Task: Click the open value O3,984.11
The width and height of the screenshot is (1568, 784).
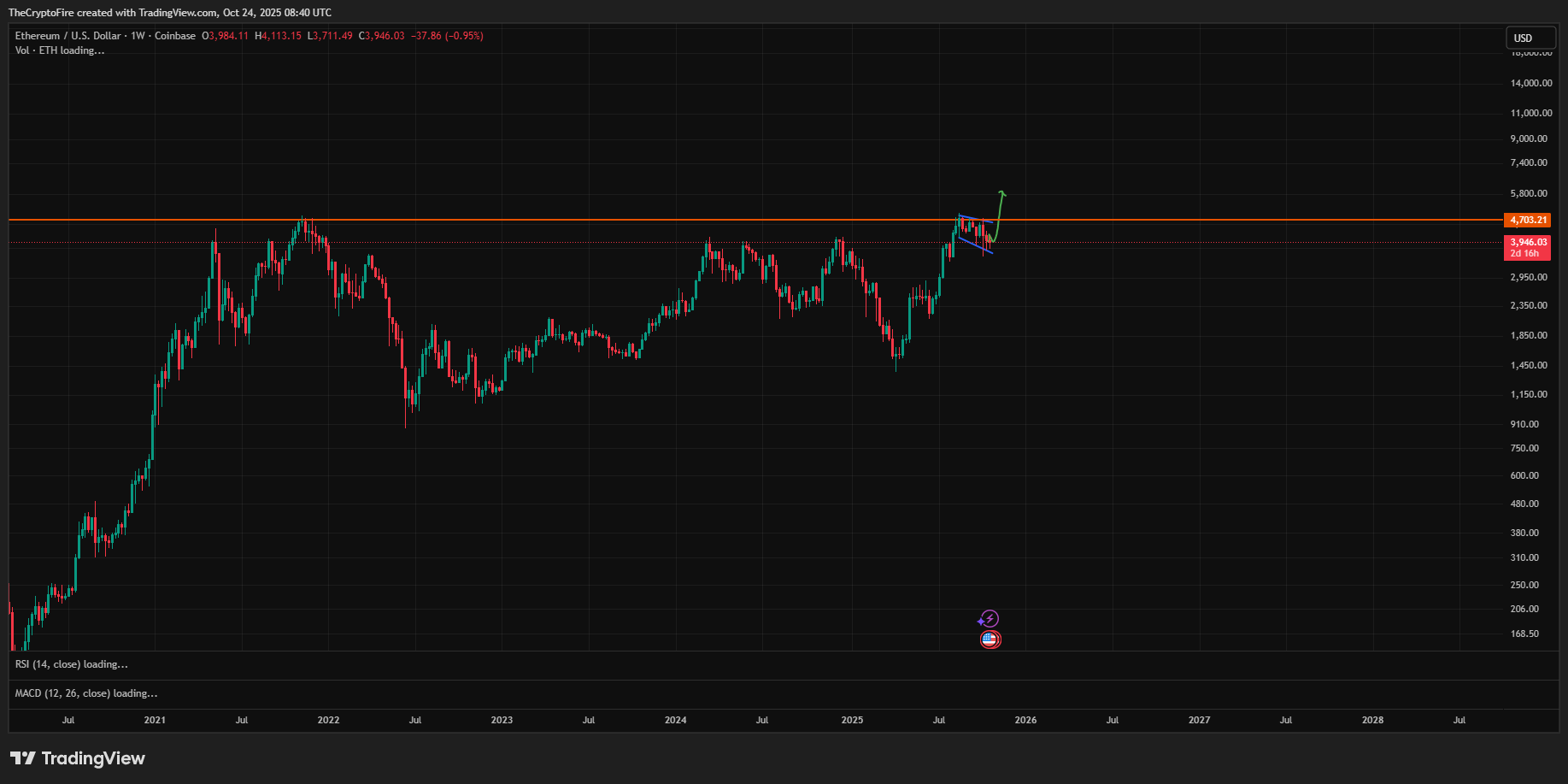Action: [226, 36]
